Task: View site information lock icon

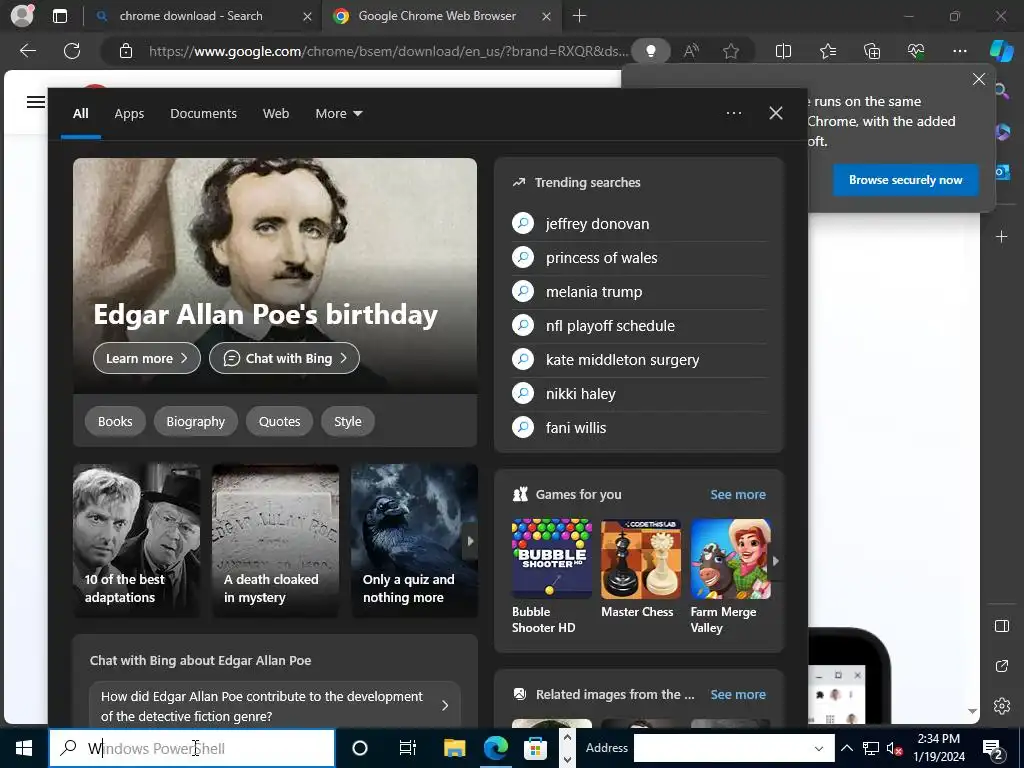Action: [126, 51]
